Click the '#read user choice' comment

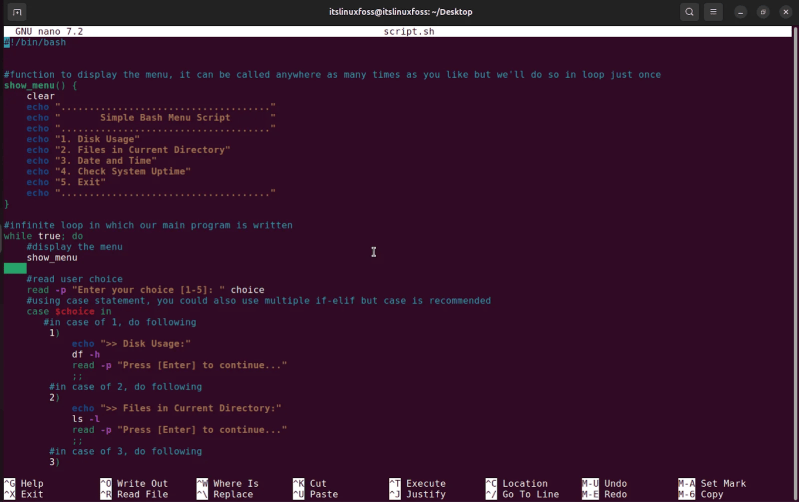[x=74, y=279]
